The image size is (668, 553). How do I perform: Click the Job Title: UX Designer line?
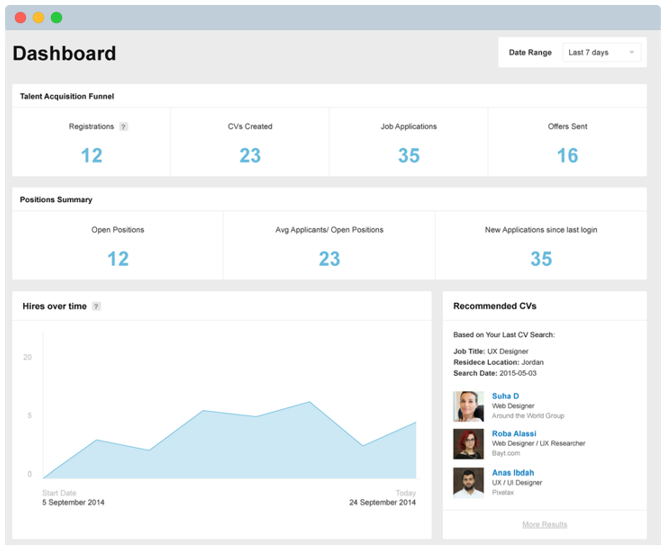click(x=491, y=351)
